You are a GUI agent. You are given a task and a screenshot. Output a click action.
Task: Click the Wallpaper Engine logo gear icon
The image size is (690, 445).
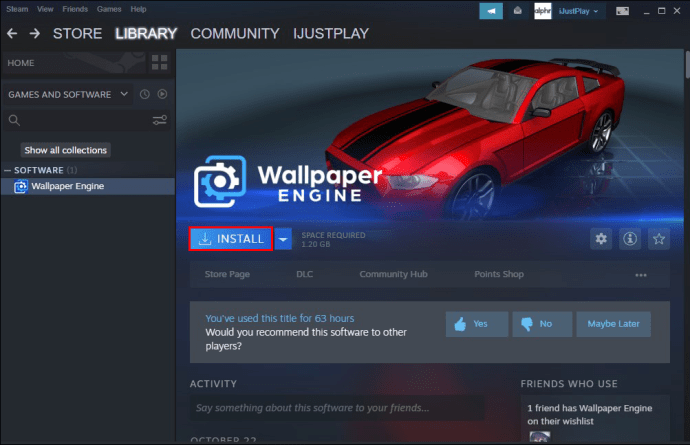[x=220, y=181]
